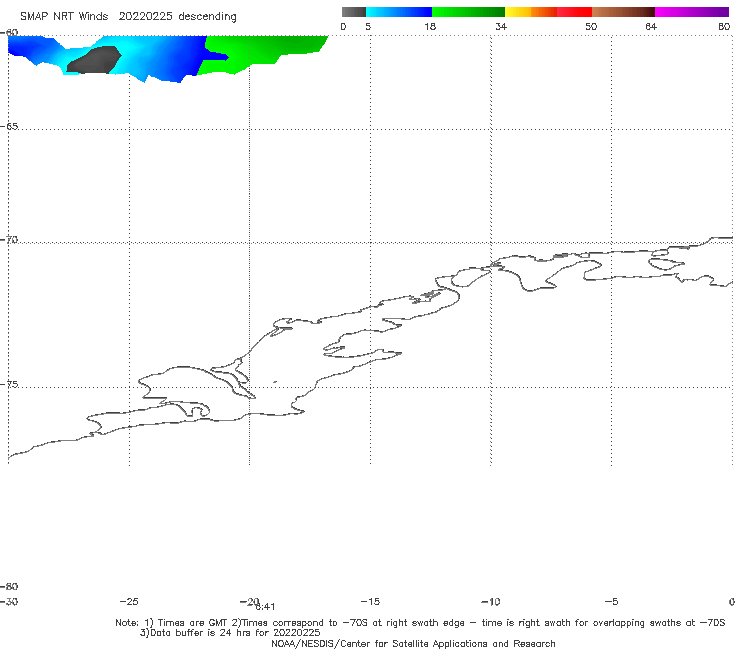Click the gray segment of the color bar
The width and height of the screenshot is (740, 650).
[354, 12]
